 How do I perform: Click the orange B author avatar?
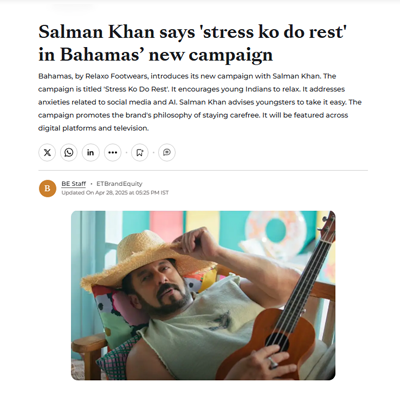click(47, 188)
